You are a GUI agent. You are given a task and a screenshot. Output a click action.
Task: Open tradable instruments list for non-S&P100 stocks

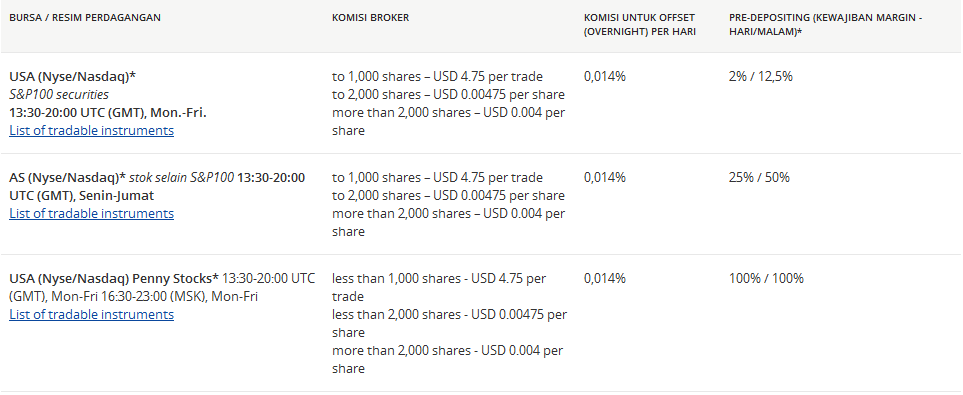point(92,213)
